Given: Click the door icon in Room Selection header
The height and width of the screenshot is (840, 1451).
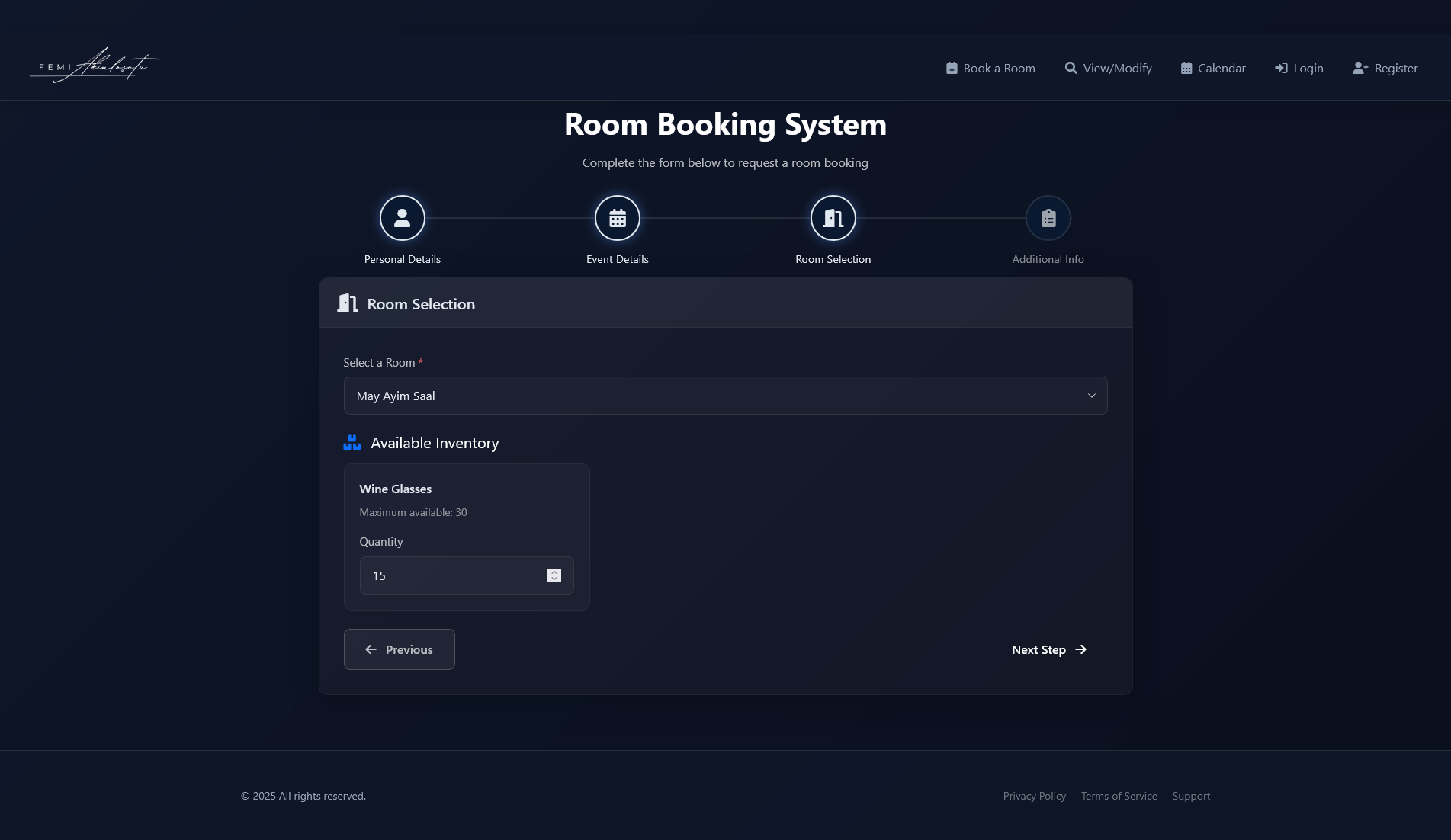Looking at the screenshot, I should 348,303.
